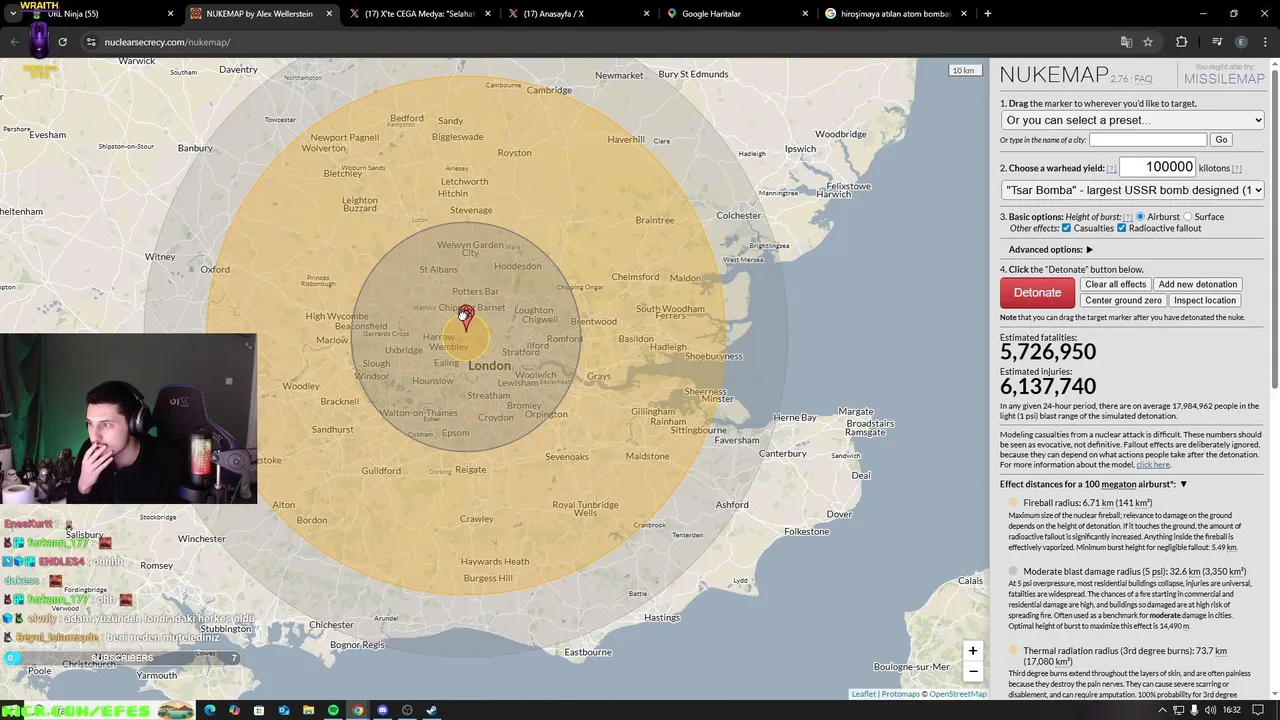The image size is (1280, 720).
Task: Open the media control icon in toolbar
Action: (1217, 42)
